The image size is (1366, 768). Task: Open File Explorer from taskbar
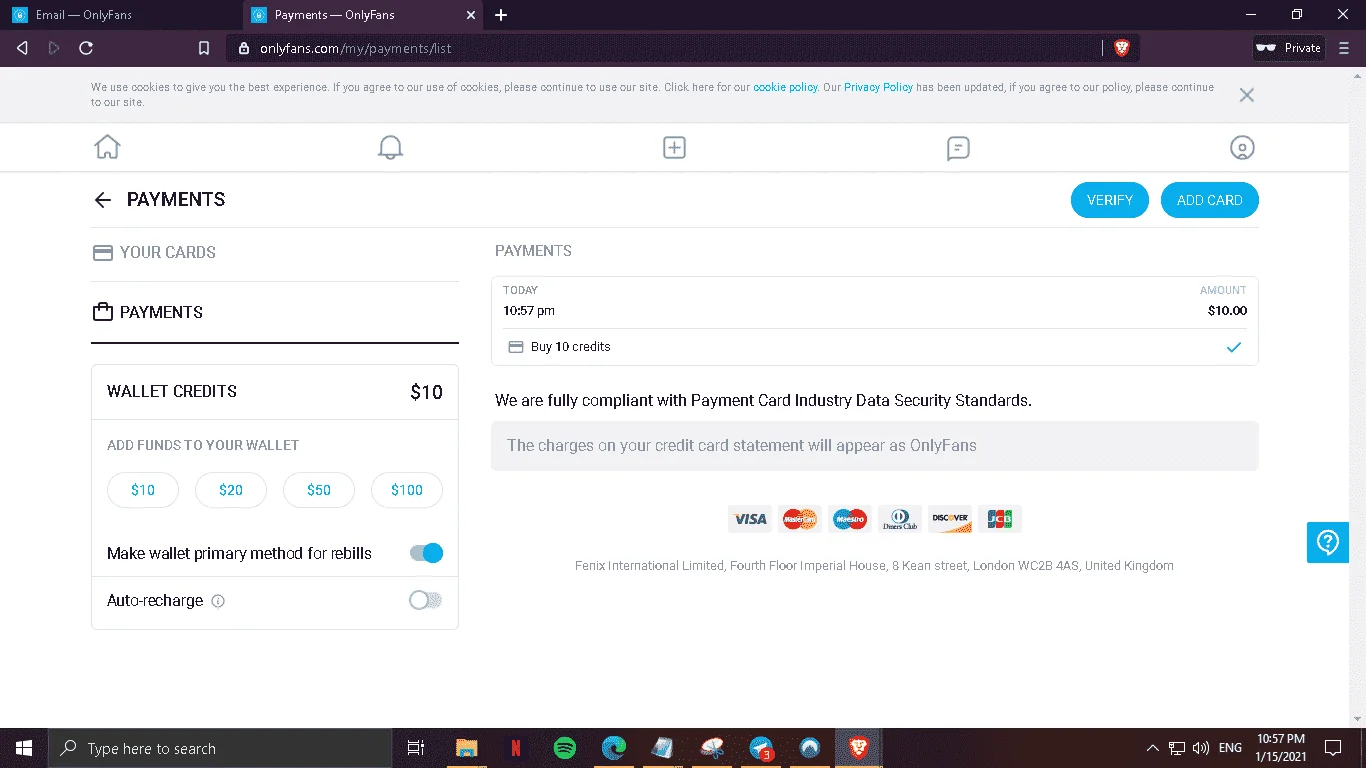[467, 748]
